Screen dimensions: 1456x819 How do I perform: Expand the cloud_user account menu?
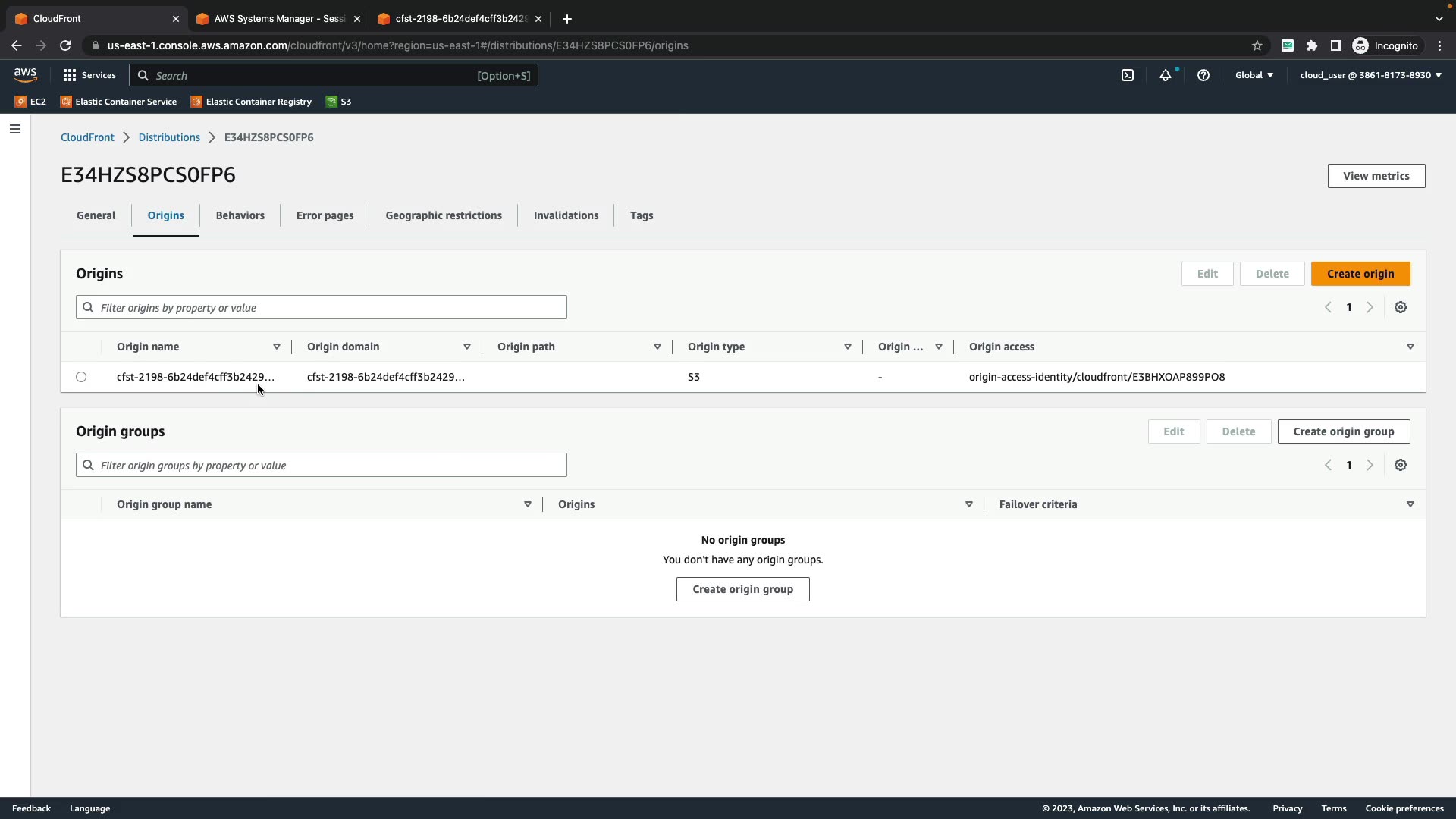pos(1370,75)
